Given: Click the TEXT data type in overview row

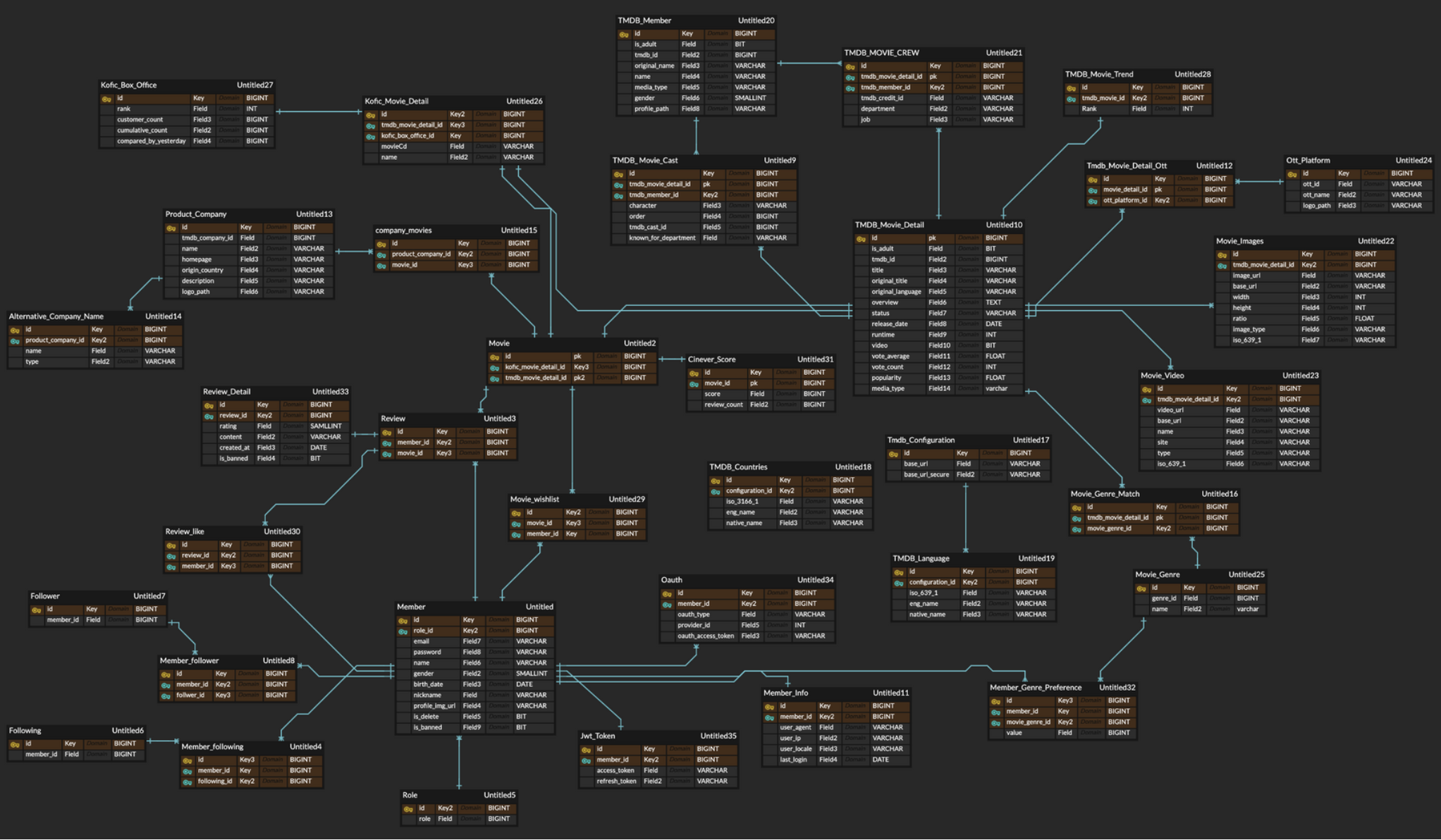Looking at the screenshot, I should pos(993,303).
